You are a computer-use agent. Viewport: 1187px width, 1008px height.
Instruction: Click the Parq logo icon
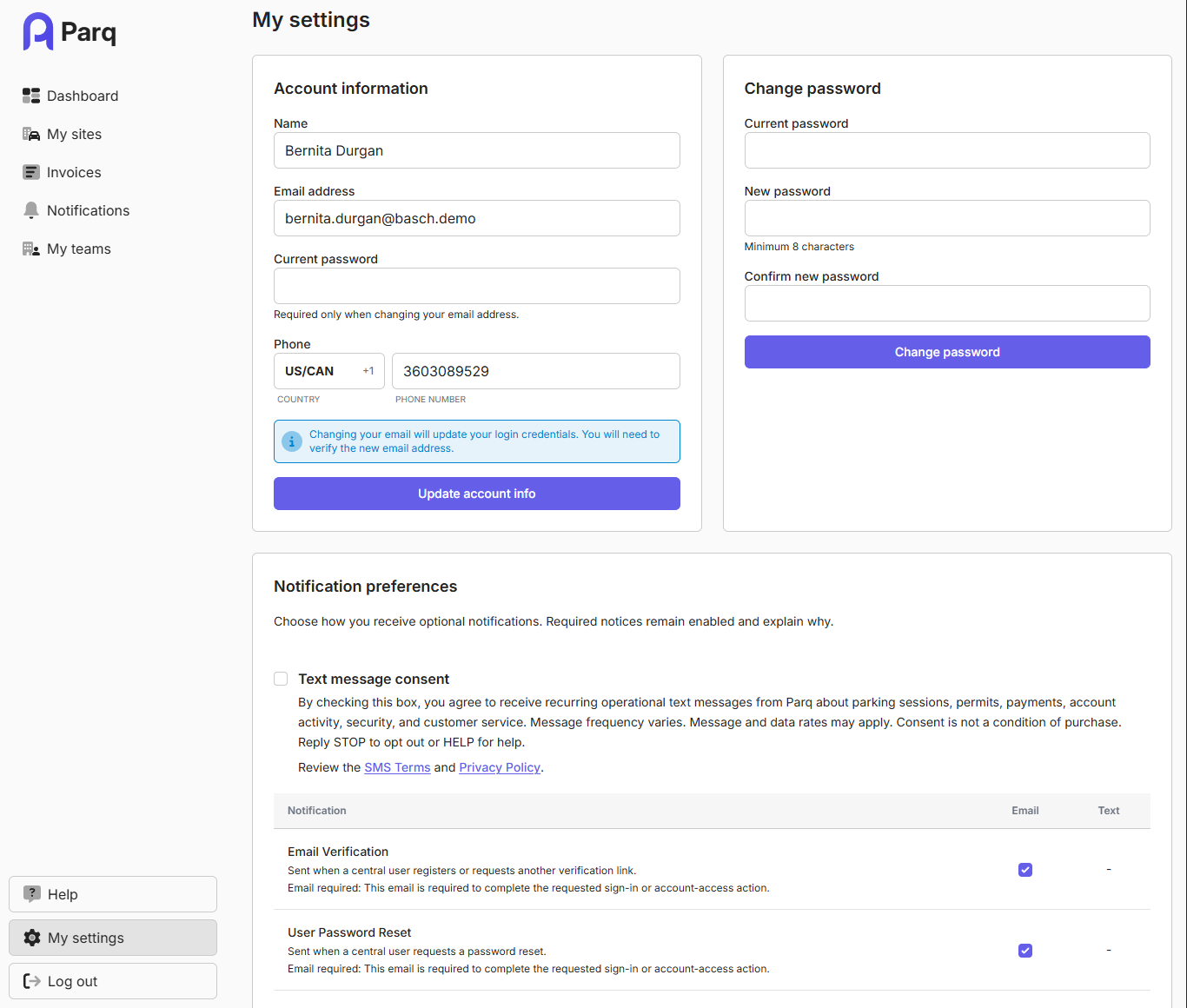38,31
